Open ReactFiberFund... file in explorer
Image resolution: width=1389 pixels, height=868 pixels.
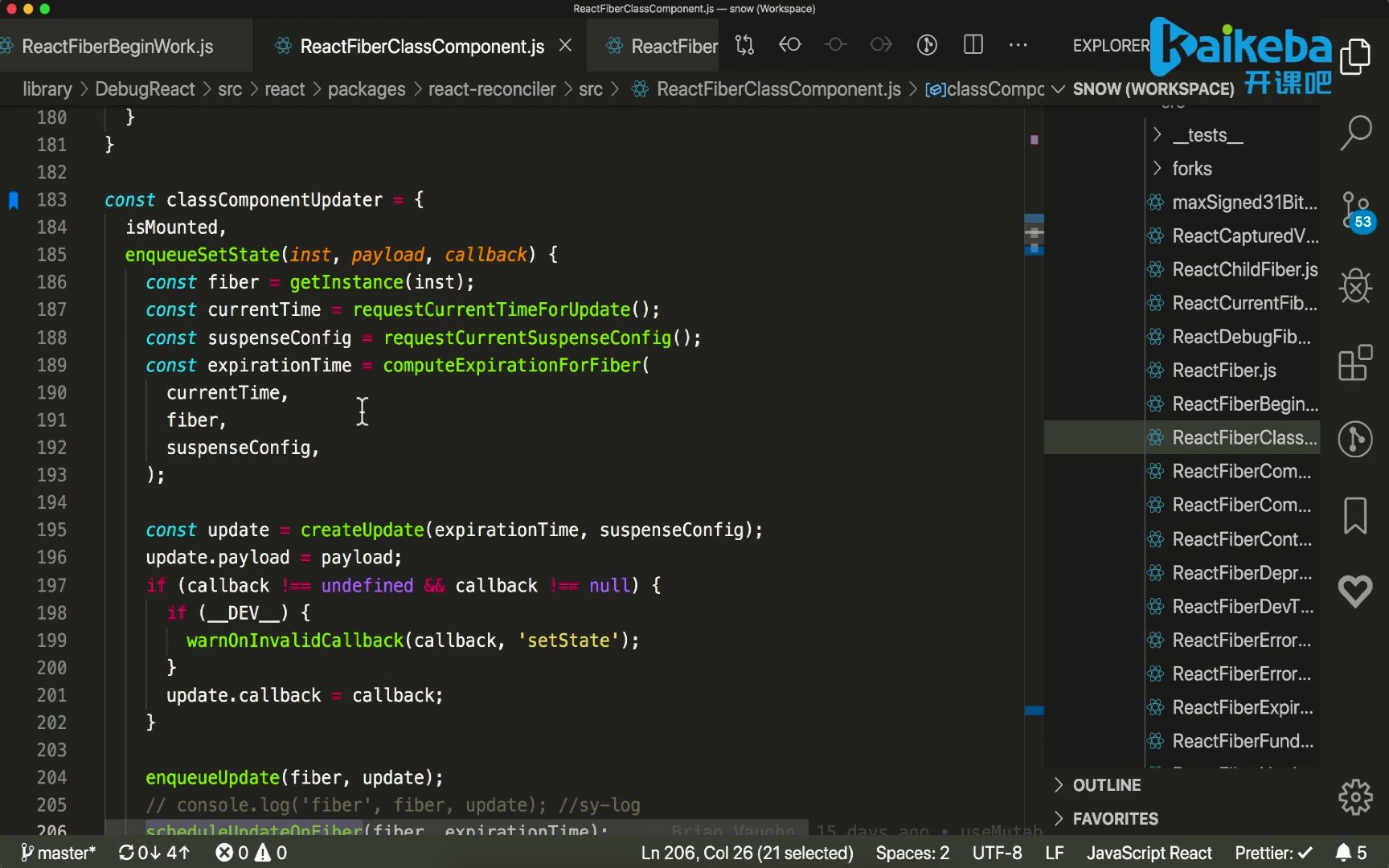coord(1231,742)
